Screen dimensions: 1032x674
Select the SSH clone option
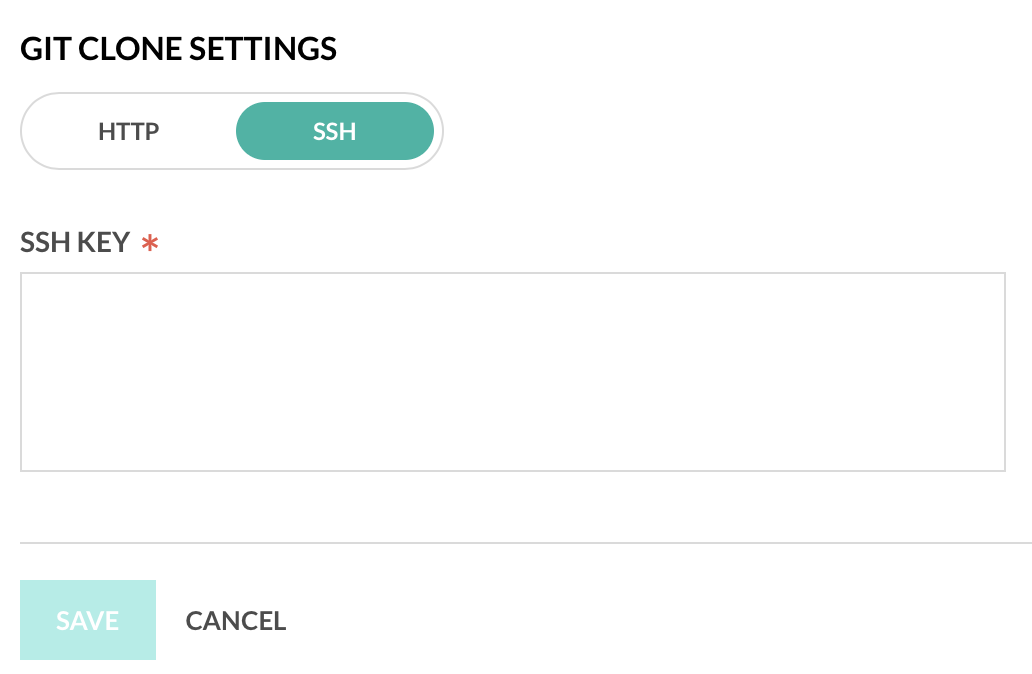[334, 131]
